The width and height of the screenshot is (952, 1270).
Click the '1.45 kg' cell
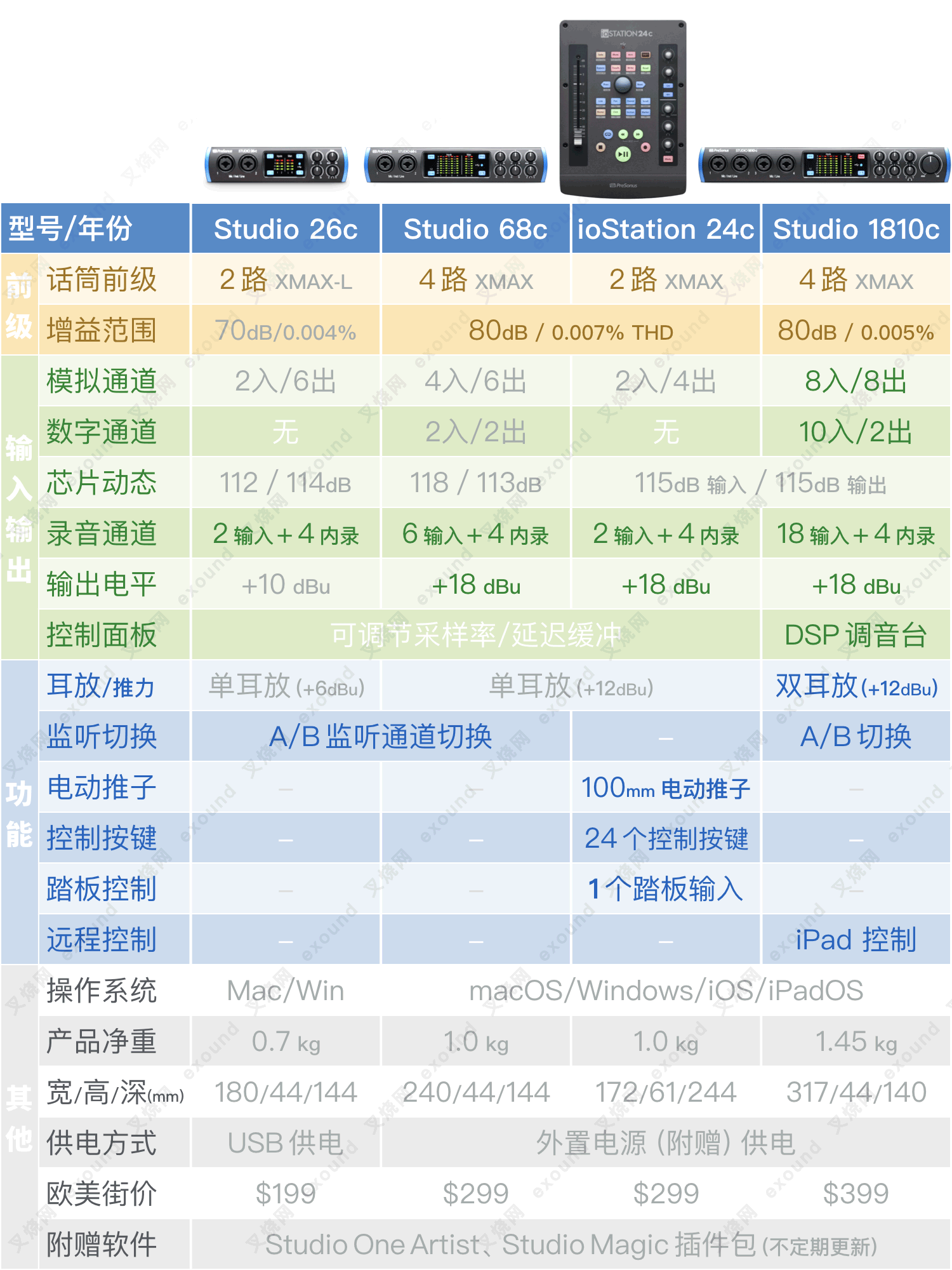tap(856, 1041)
